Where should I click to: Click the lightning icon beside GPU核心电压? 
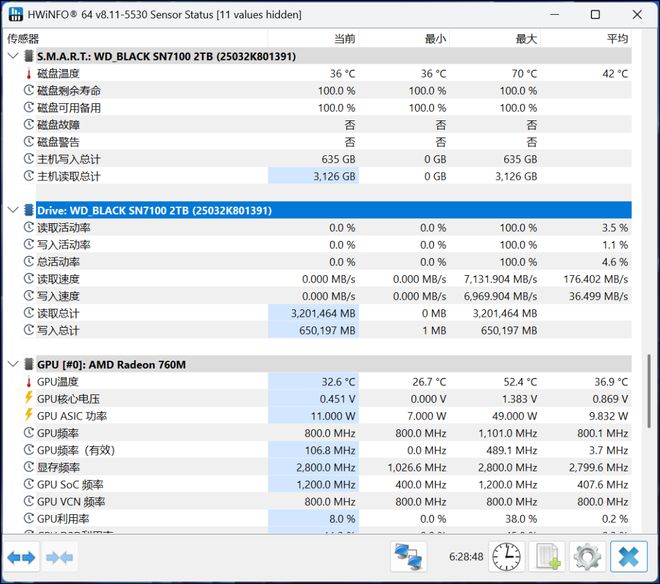point(28,398)
